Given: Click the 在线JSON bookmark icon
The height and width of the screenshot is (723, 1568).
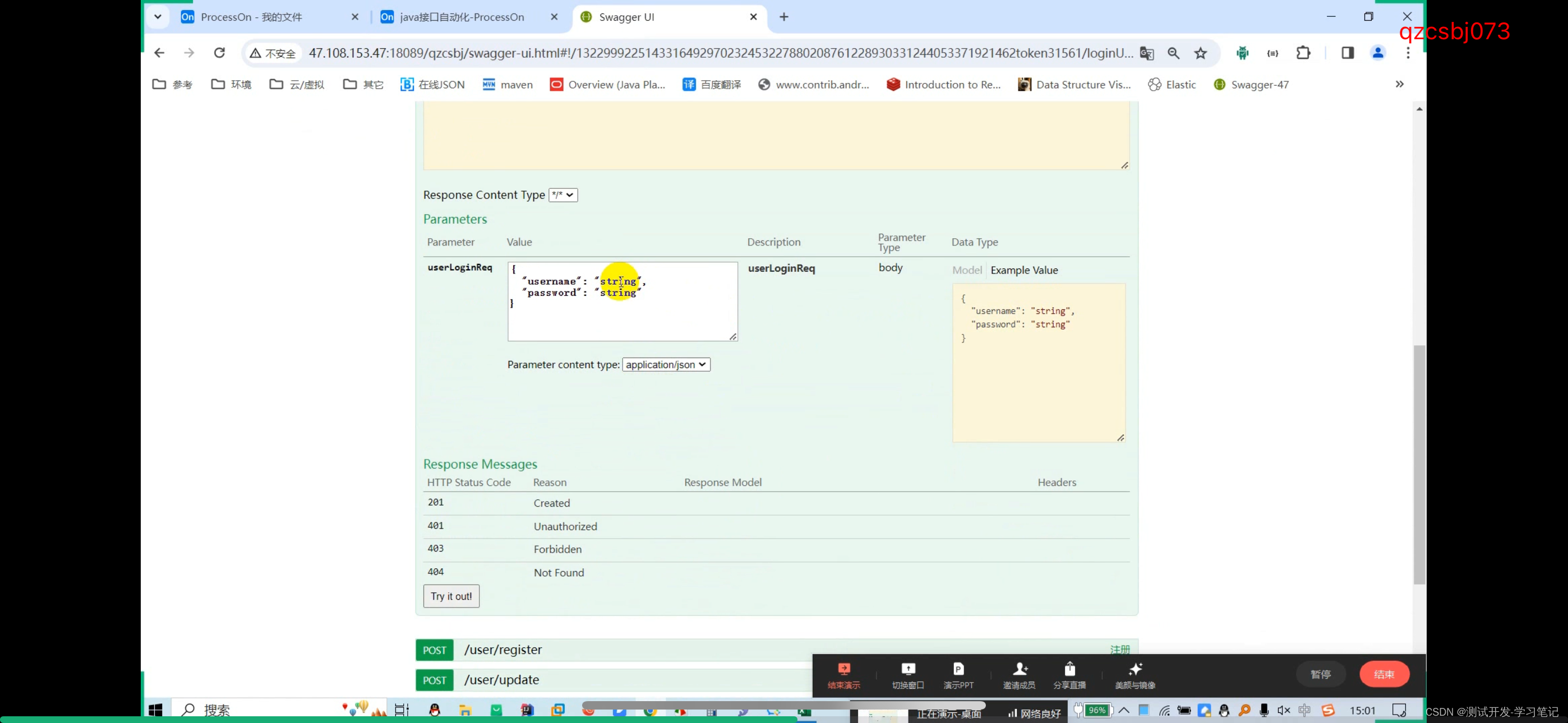Looking at the screenshot, I should 406,84.
